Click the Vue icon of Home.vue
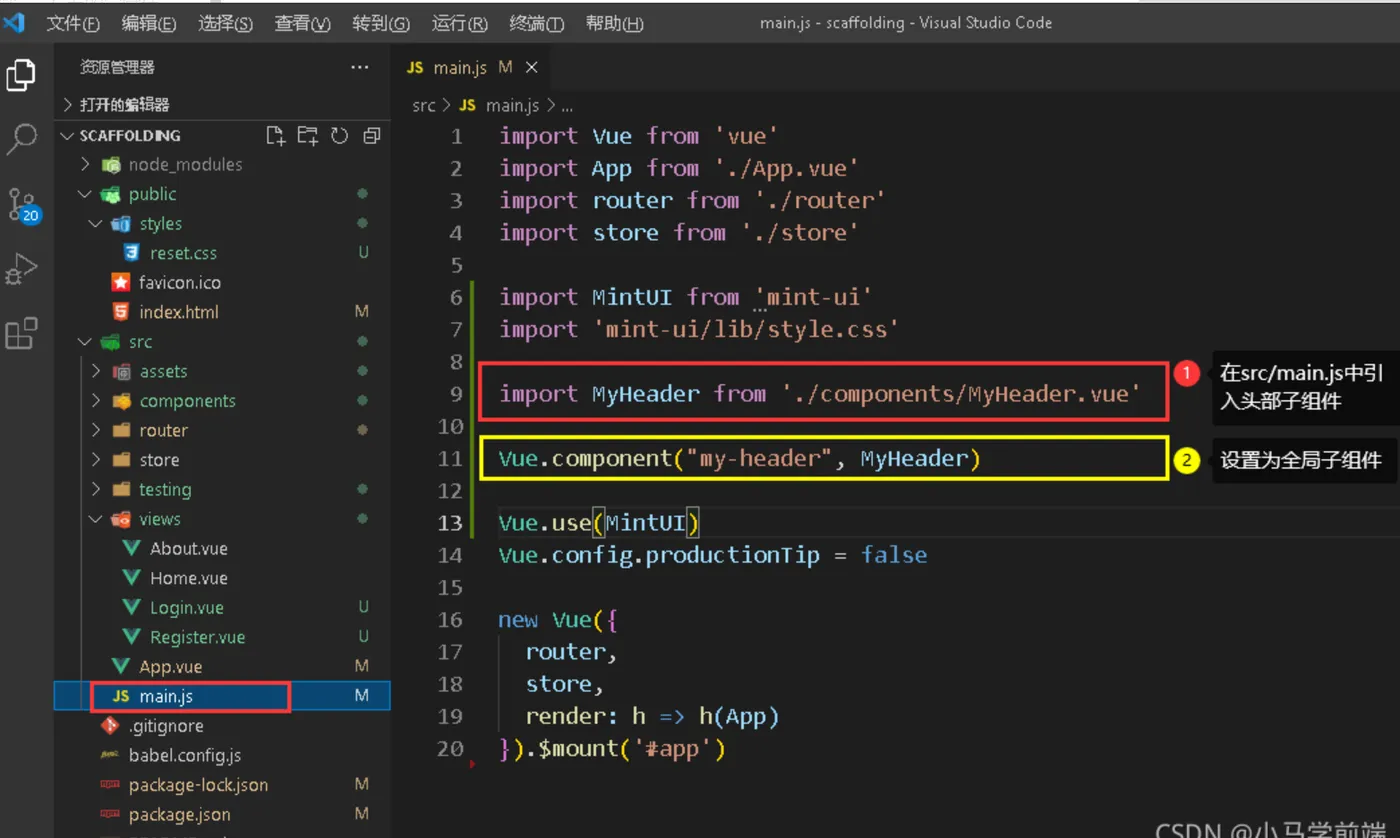The image size is (1400, 838). click(x=130, y=578)
